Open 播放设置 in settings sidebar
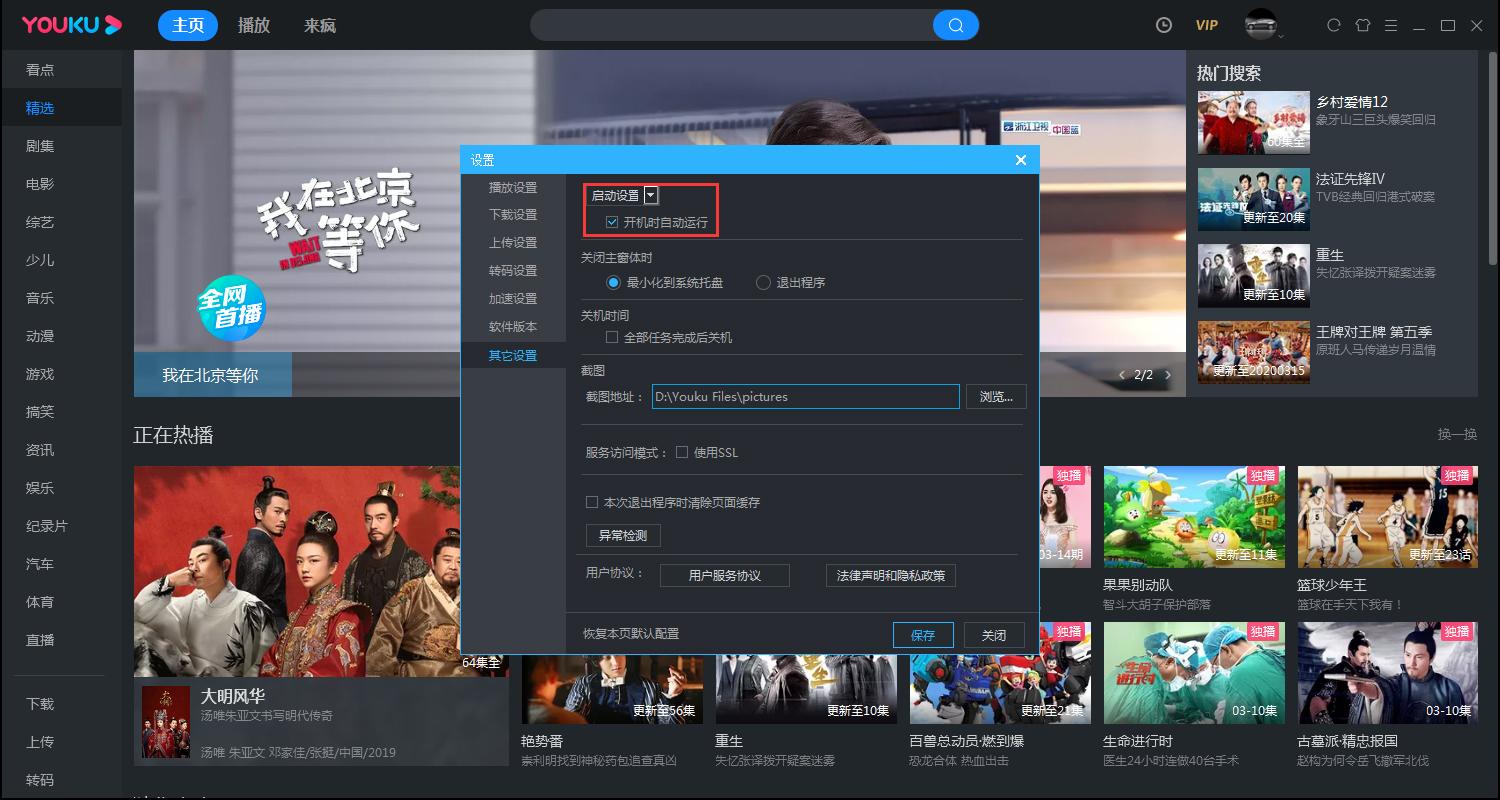The width and height of the screenshot is (1500, 800). pyautogui.click(x=513, y=187)
